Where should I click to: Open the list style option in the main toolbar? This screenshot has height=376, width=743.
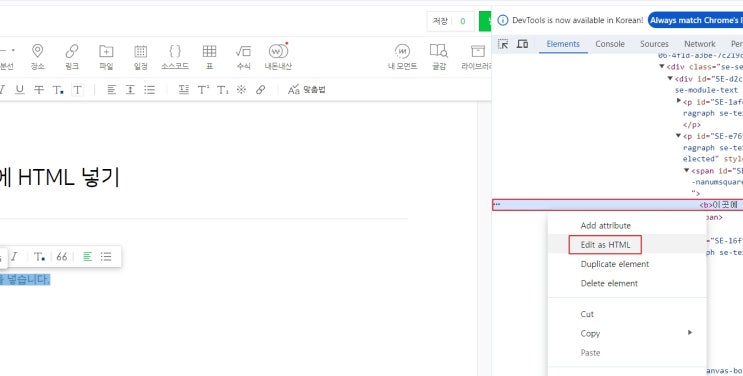[150, 90]
